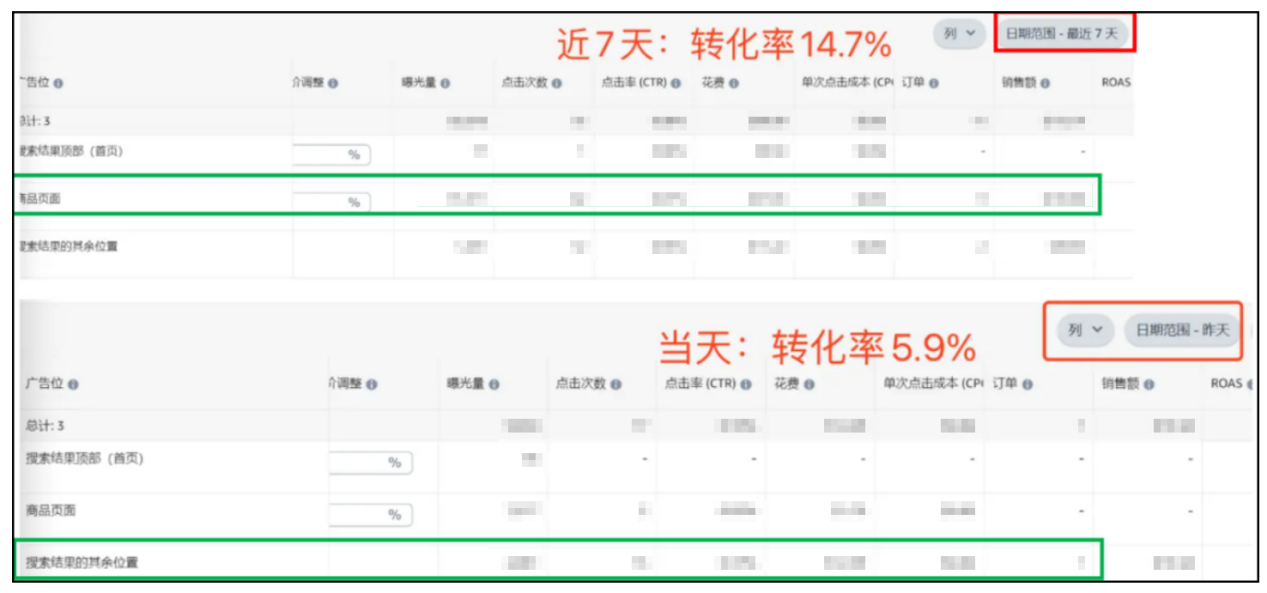Click info icon beside 价调整 in last-7-days table
The width and height of the screenshot is (1267, 593).
tap(333, 84)
